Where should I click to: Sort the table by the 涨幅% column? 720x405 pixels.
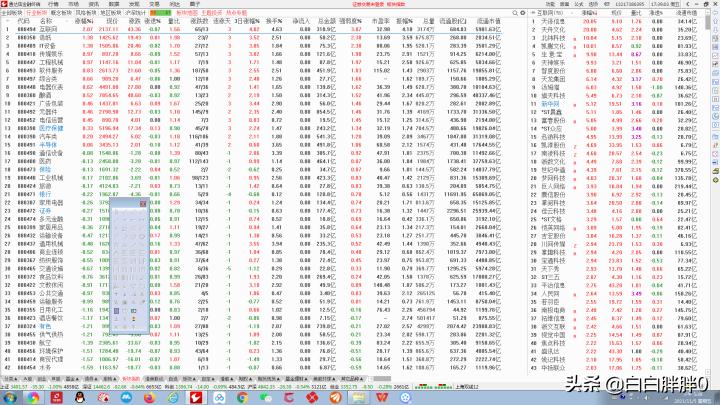point(84,21)
